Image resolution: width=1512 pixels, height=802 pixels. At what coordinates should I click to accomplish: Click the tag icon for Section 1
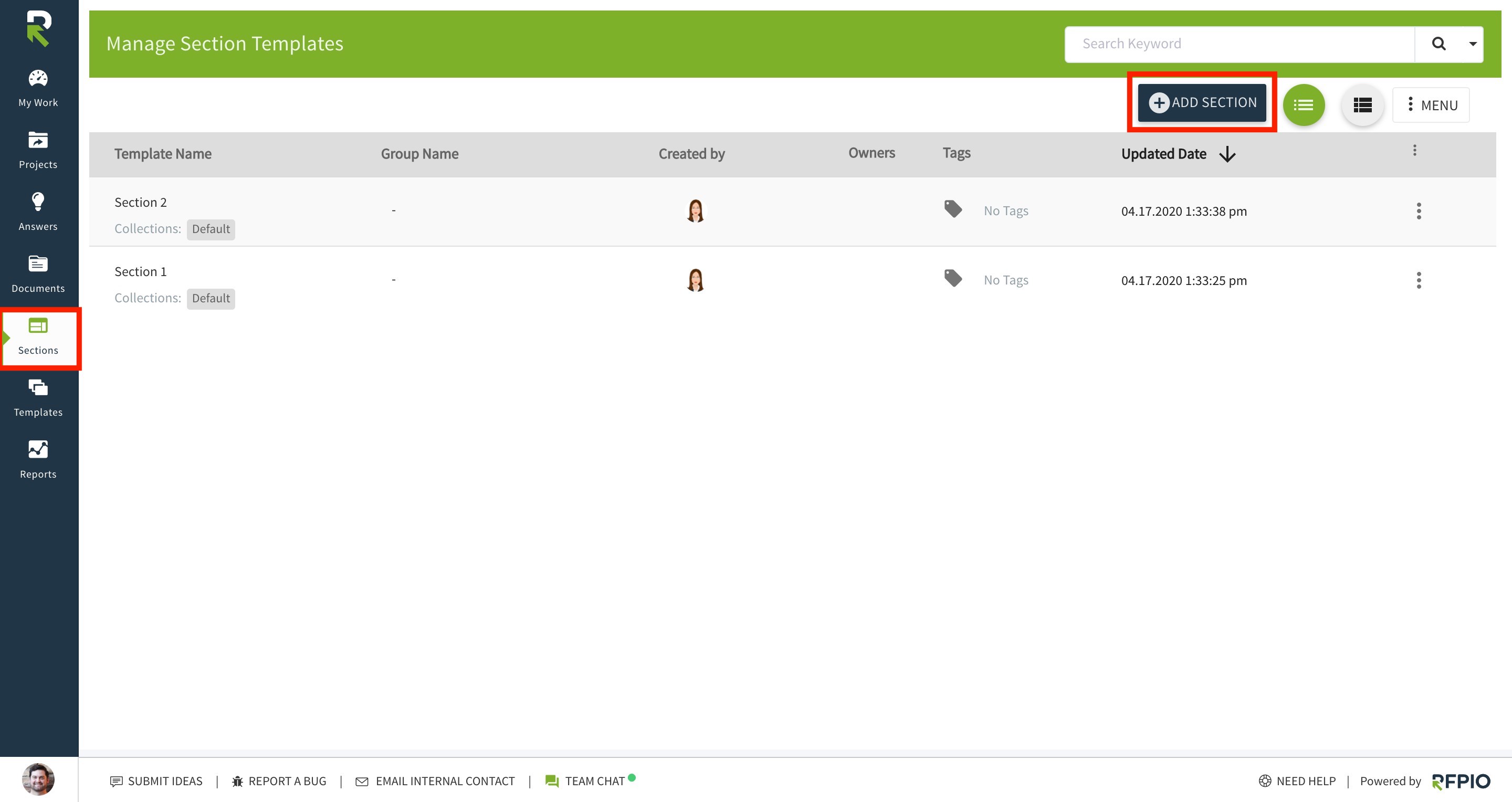[x=953, y=278]
